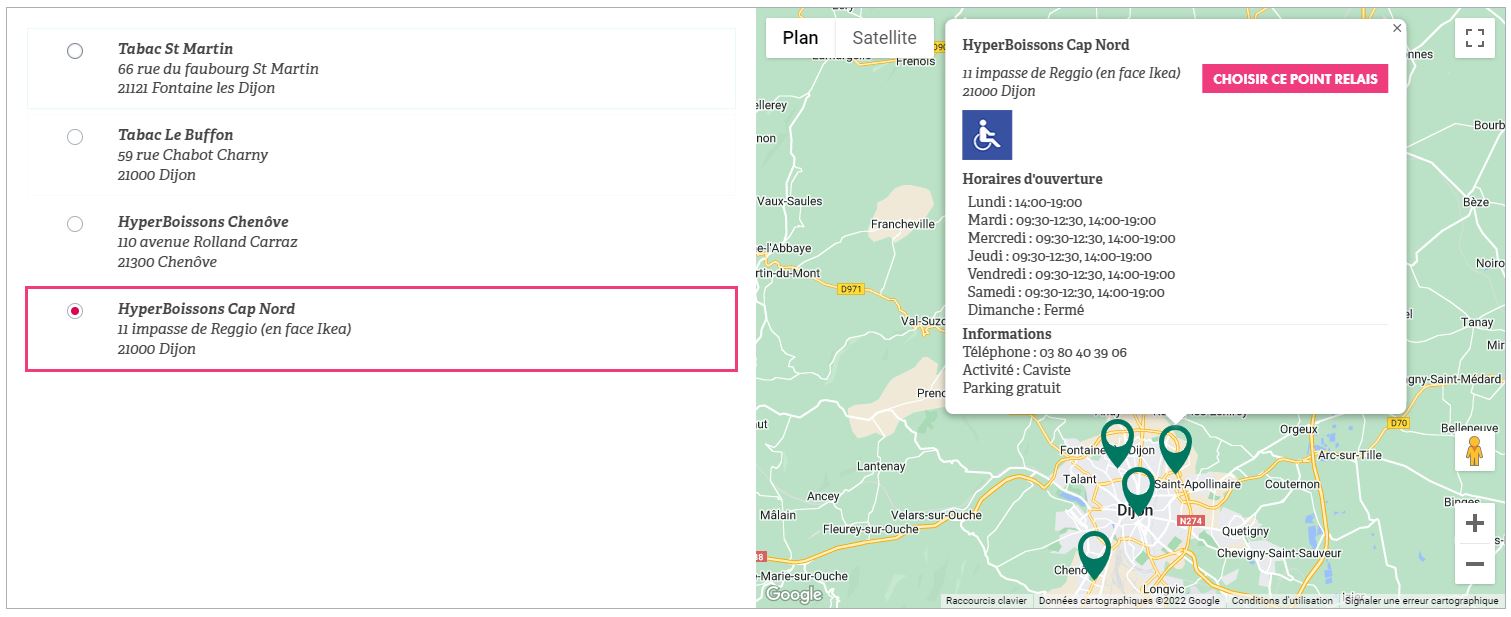The image size is (1511, 617).
Task: Click Signaler une erreur cartographique link
Action: 1421,601
